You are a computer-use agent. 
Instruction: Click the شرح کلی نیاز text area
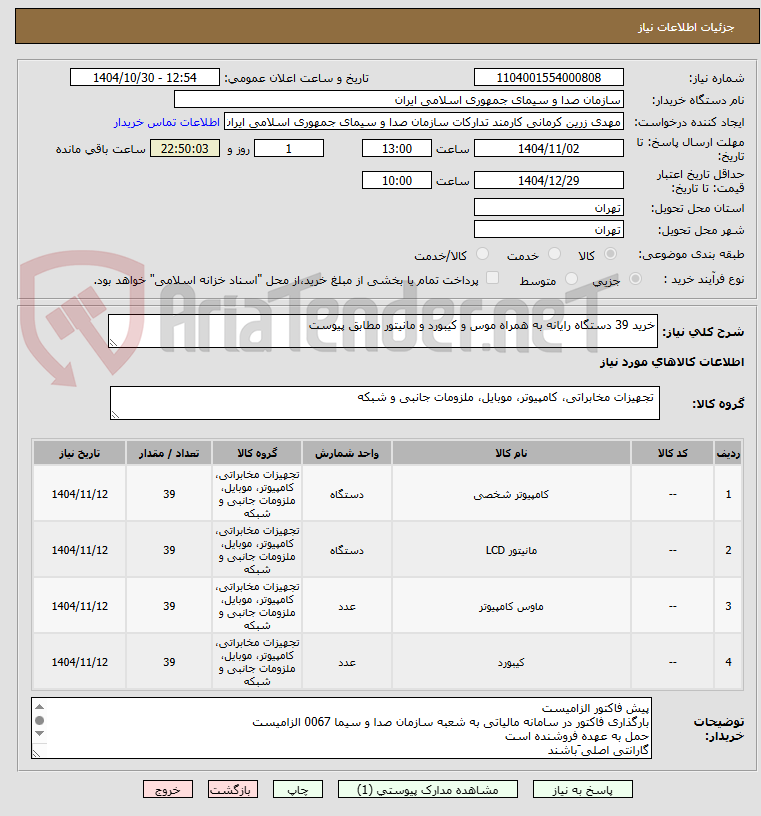(x=383, y=331)
